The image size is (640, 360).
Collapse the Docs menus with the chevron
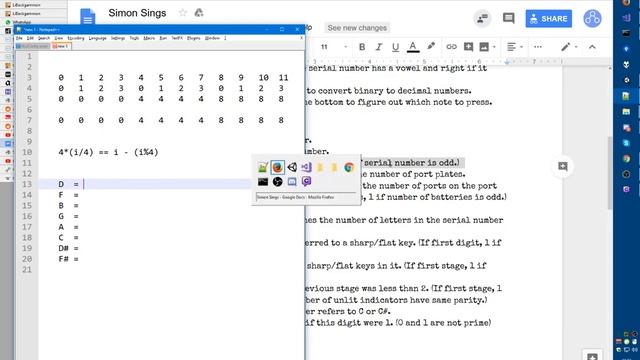pyautogui.click(x=592, y=47)
